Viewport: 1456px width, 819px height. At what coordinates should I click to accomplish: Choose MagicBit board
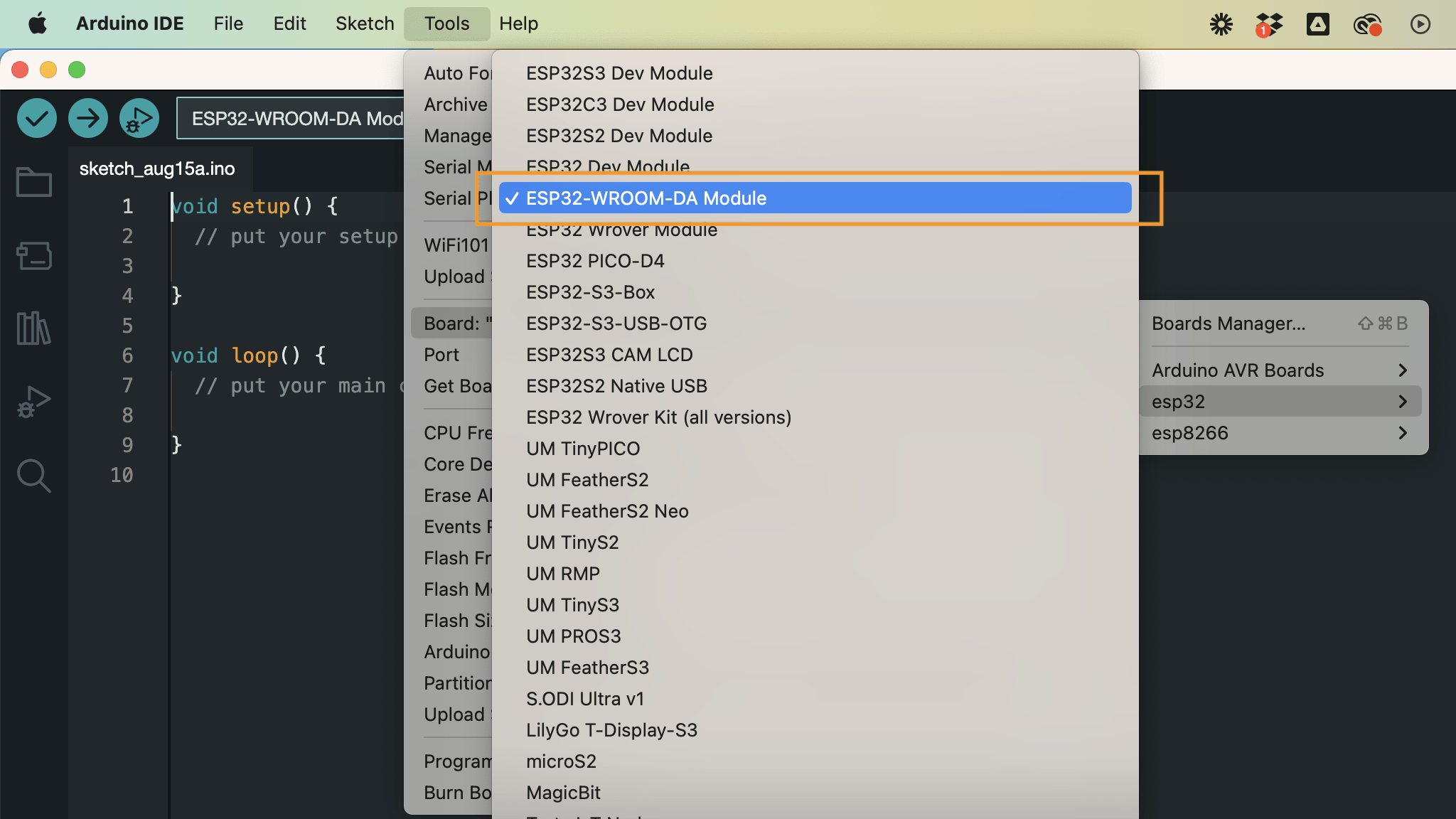815,793
